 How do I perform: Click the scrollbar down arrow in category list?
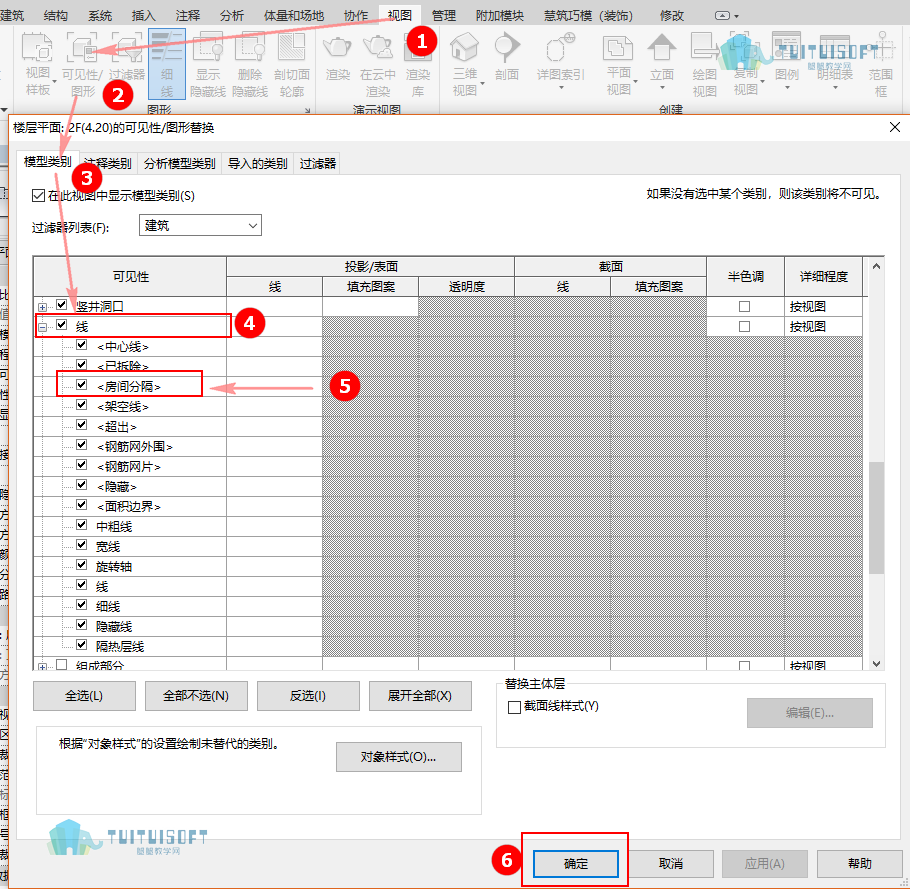tap(876, 664)
